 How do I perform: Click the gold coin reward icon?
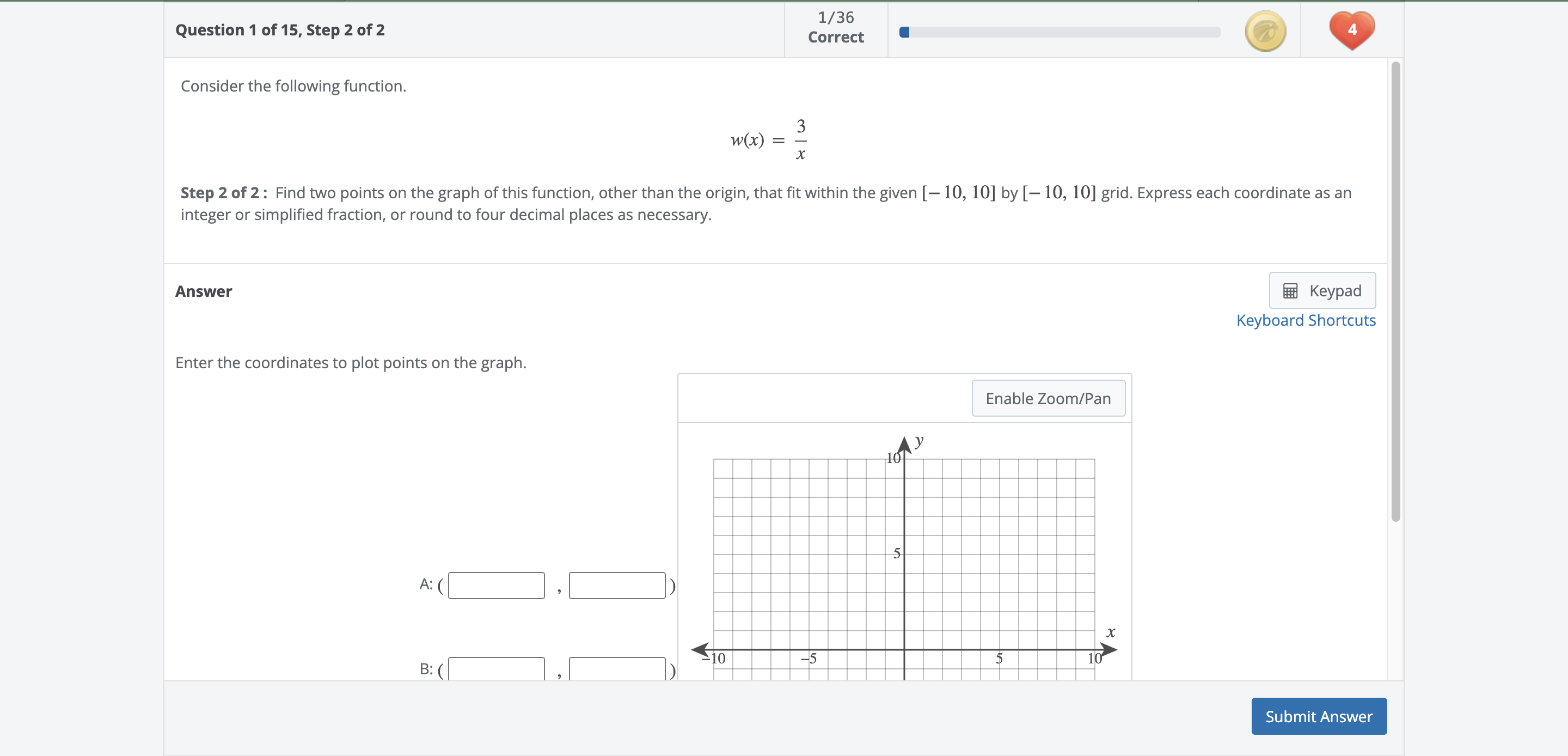coord(1266,30)
